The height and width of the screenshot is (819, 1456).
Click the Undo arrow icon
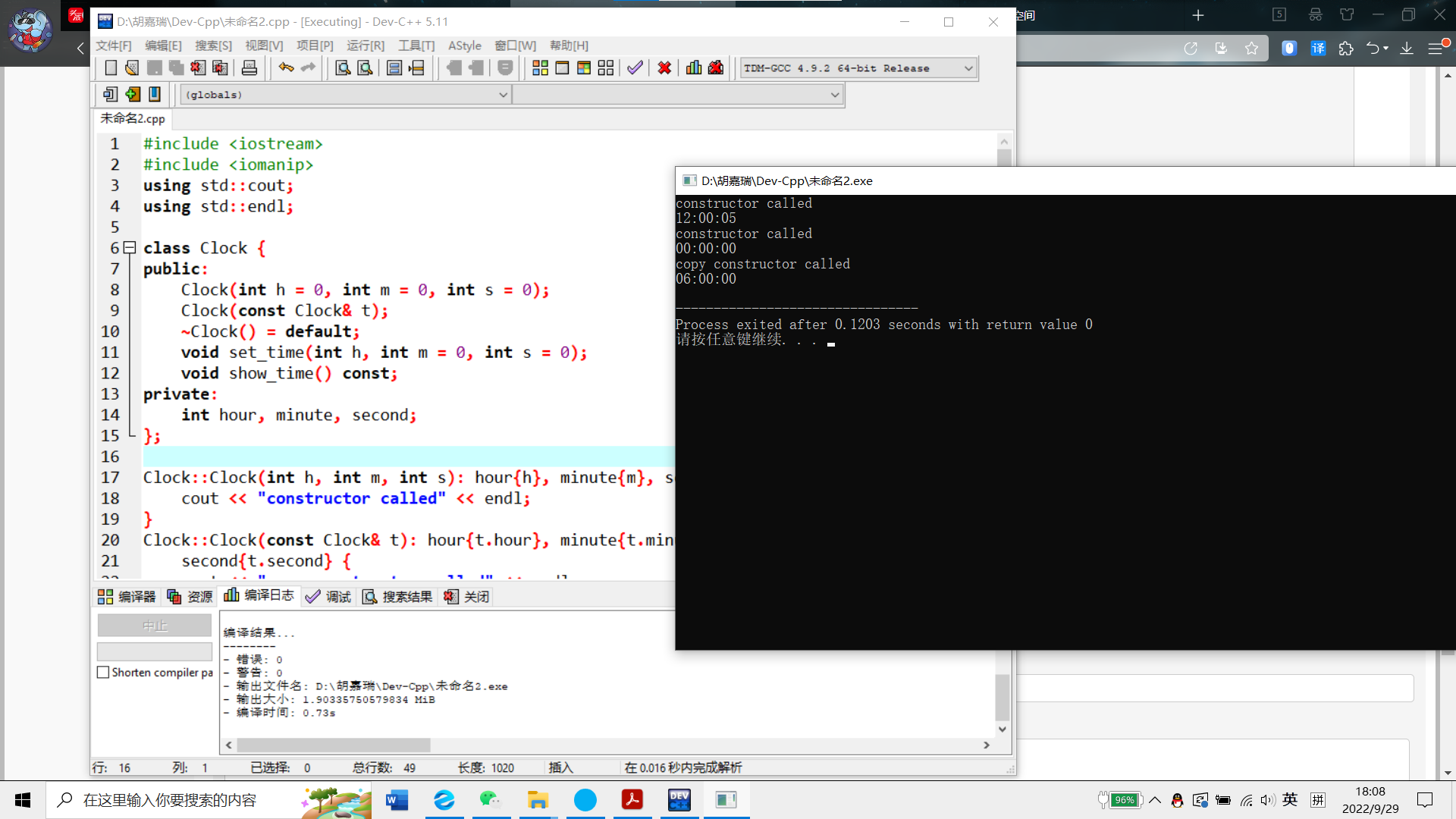pyautogui.click(x=286, y=68)
